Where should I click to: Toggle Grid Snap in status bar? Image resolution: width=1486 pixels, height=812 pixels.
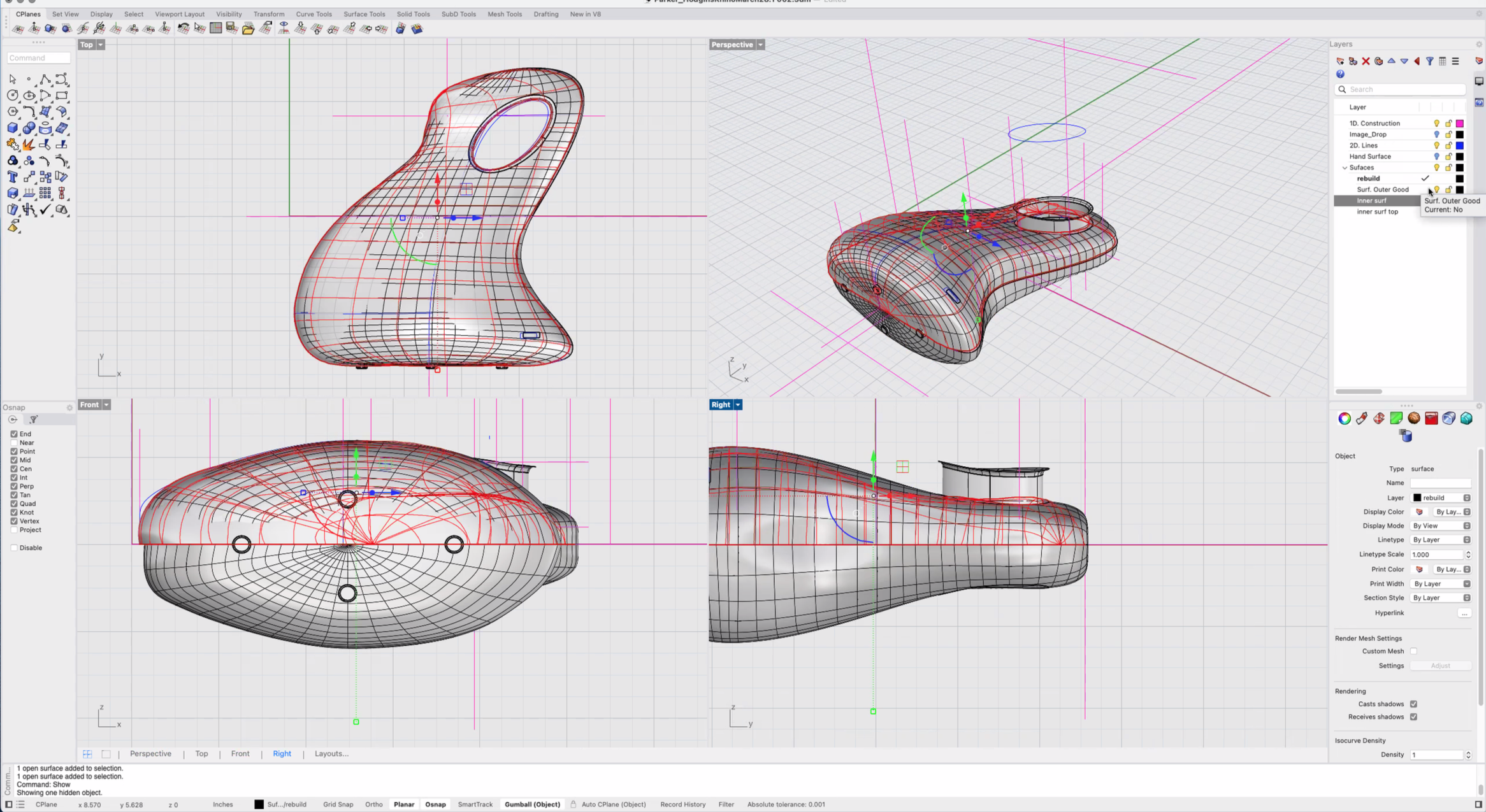click(x=338, y=804)
